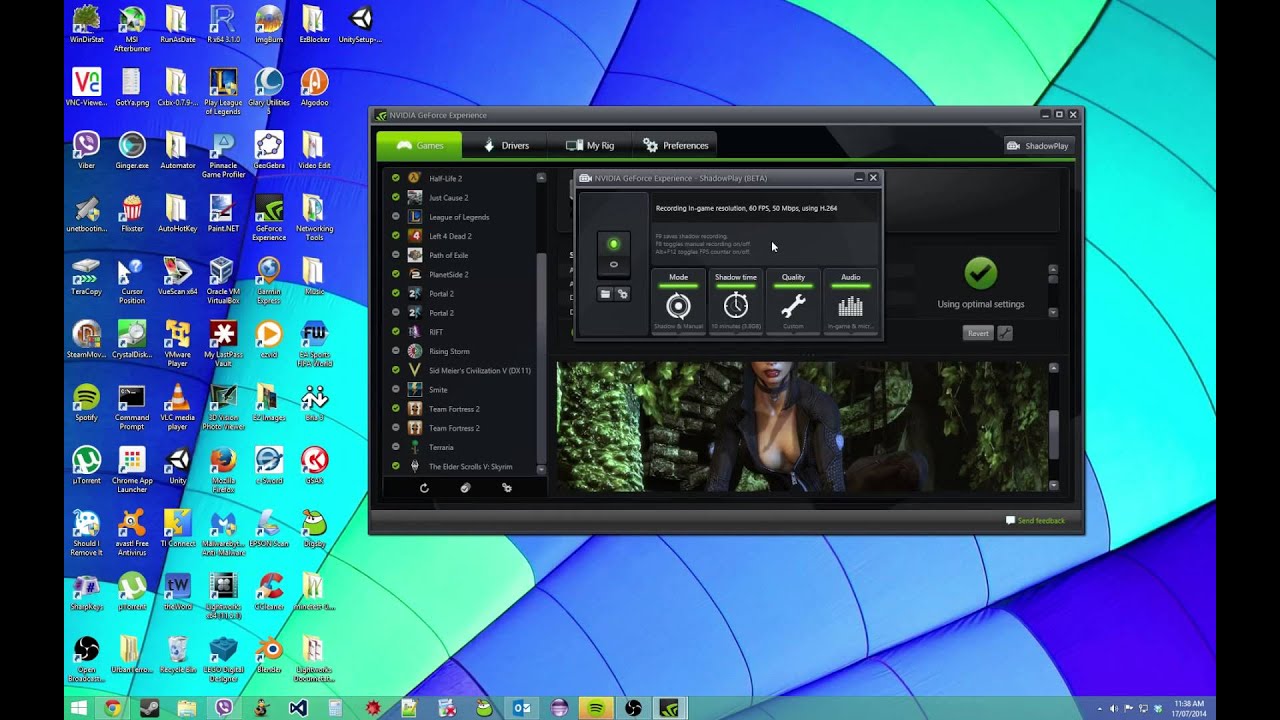
Task: Open Steam from the taskbar
Action: (149, 708)
